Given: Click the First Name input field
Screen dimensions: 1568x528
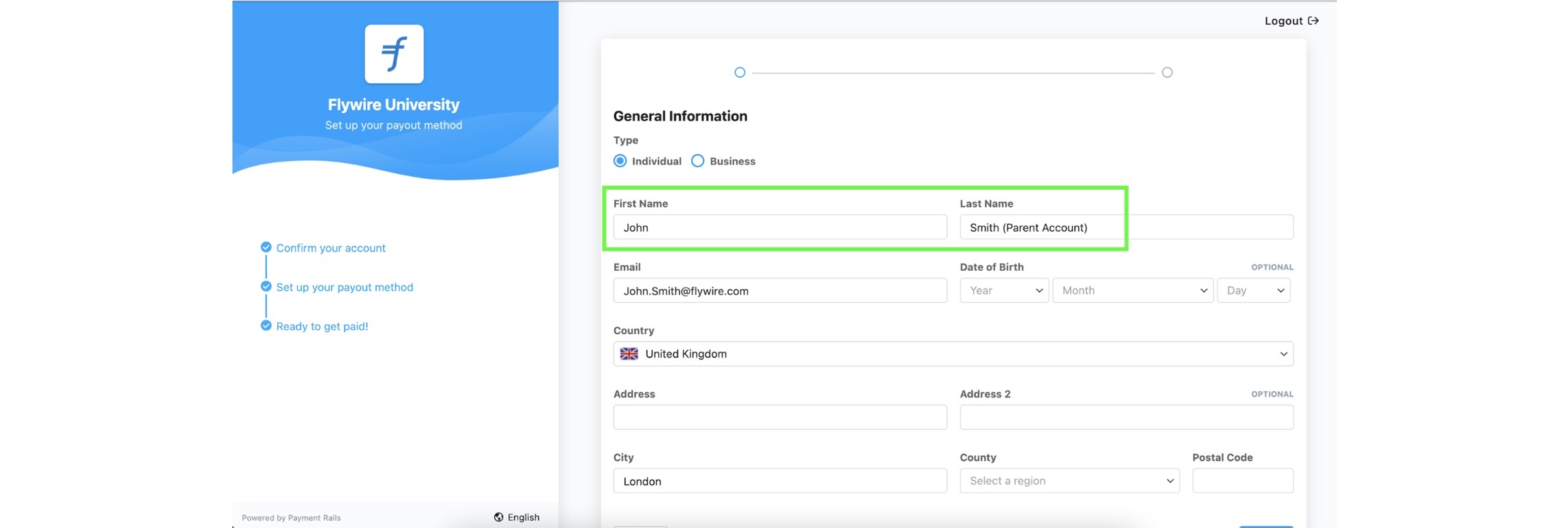Looking at the screenshot, I should [779, 228].
